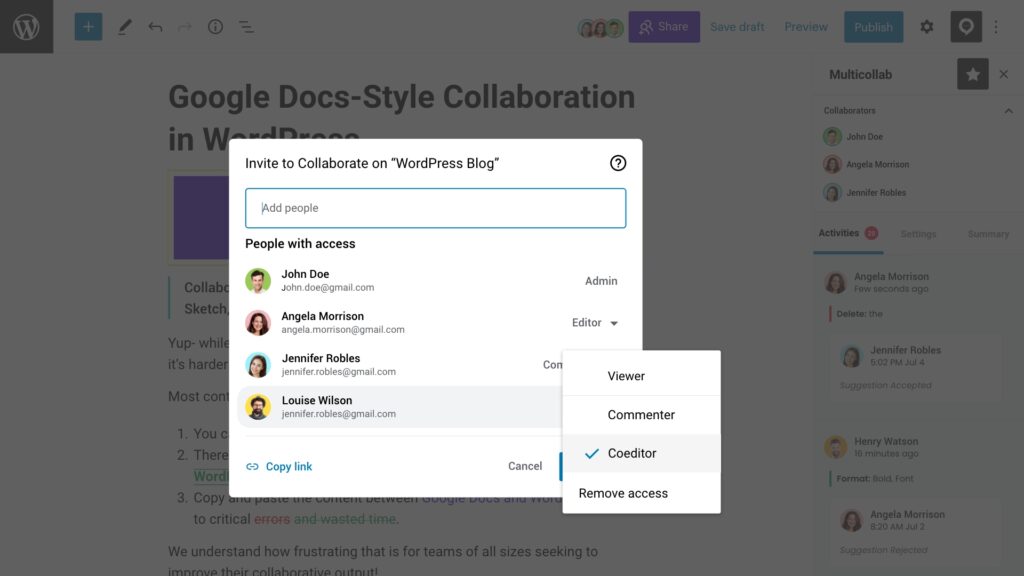
Task: Select the pencil edit tool
Action: pos(124,27)
